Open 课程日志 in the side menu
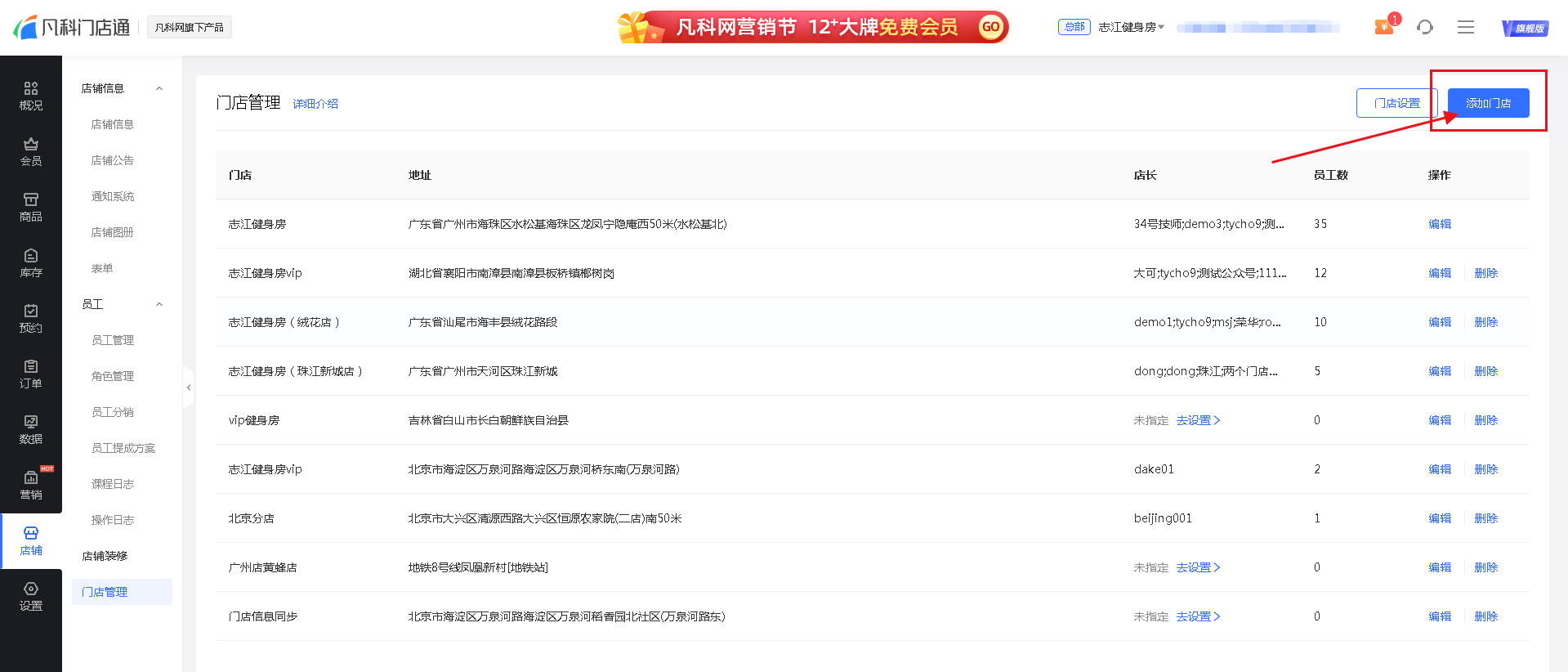Image resolution: width=1568 pixels, height=672 pixels. 113,484
